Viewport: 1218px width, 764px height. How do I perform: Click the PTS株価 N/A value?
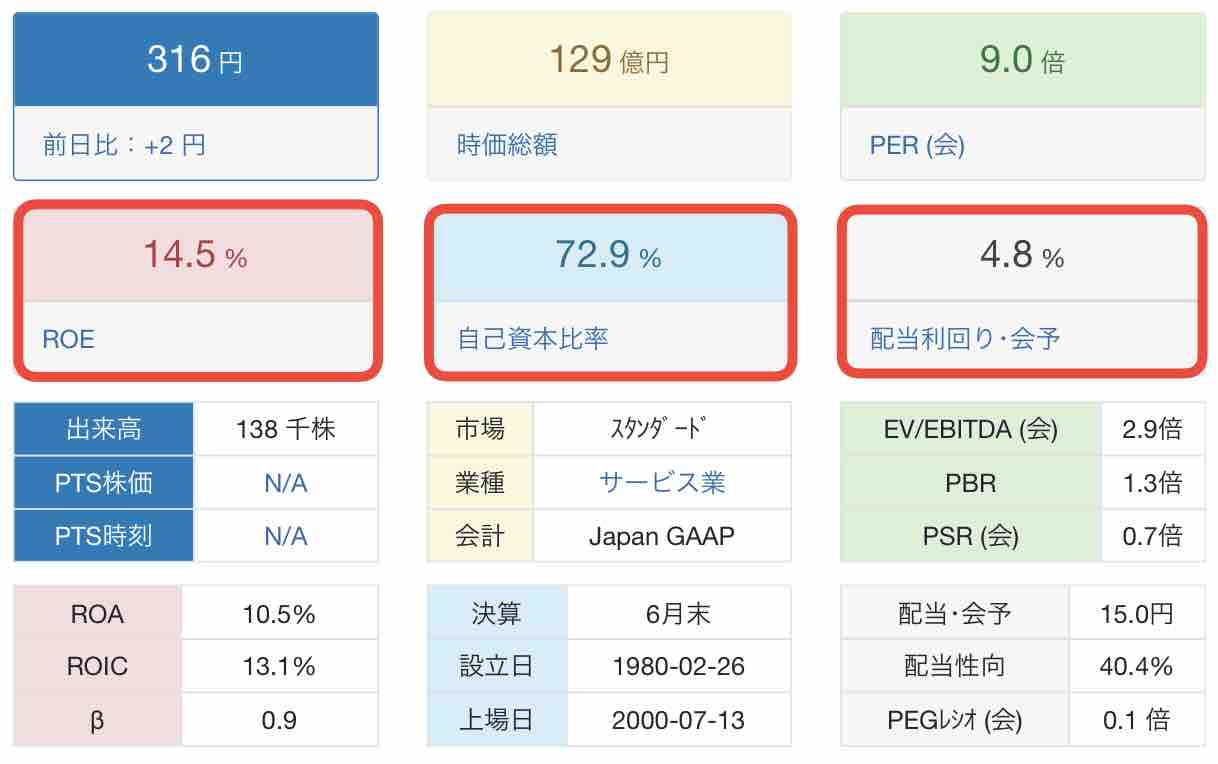[286, 483]
